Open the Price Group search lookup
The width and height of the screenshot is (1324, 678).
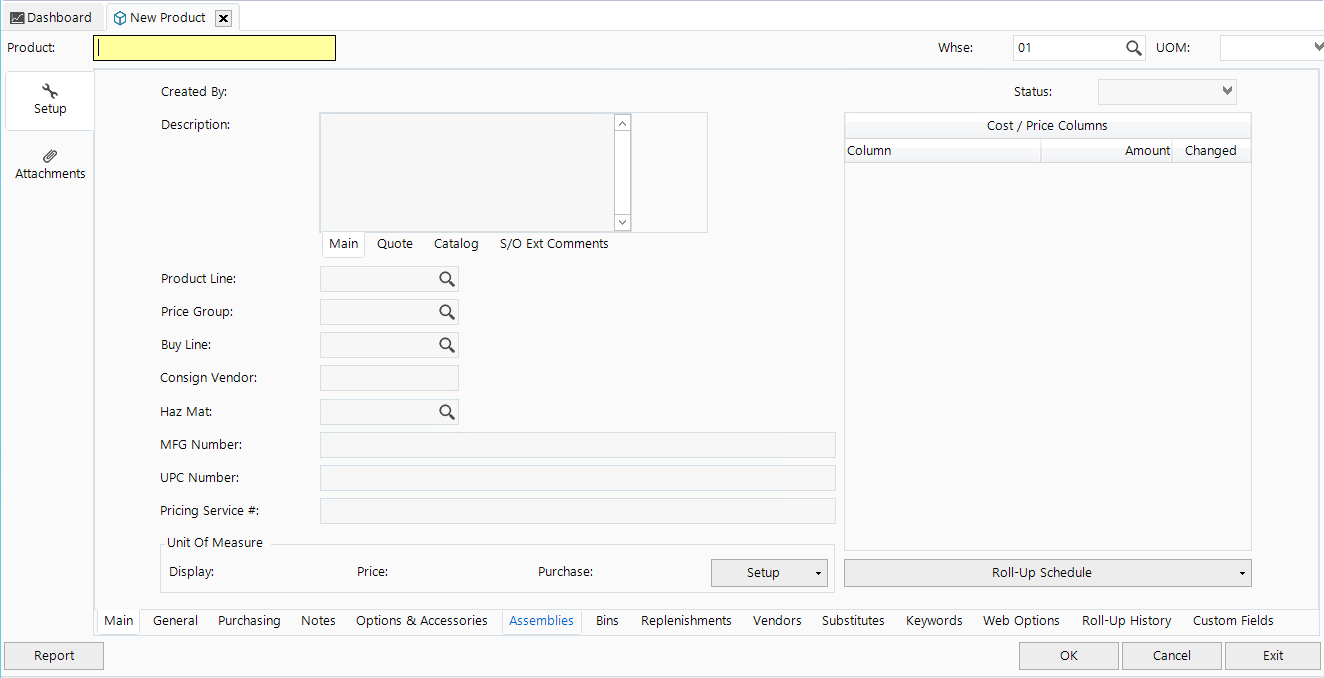[446, 311]
